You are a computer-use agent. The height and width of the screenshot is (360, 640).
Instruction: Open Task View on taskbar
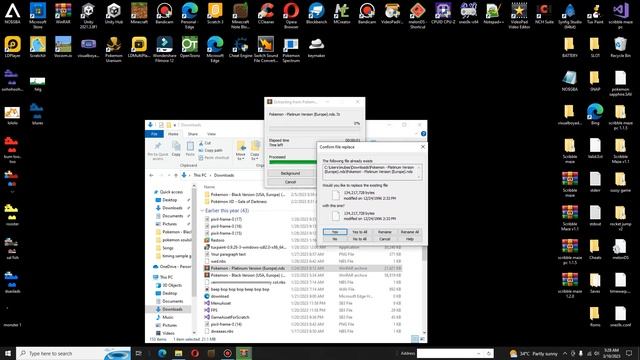[139, 353]
